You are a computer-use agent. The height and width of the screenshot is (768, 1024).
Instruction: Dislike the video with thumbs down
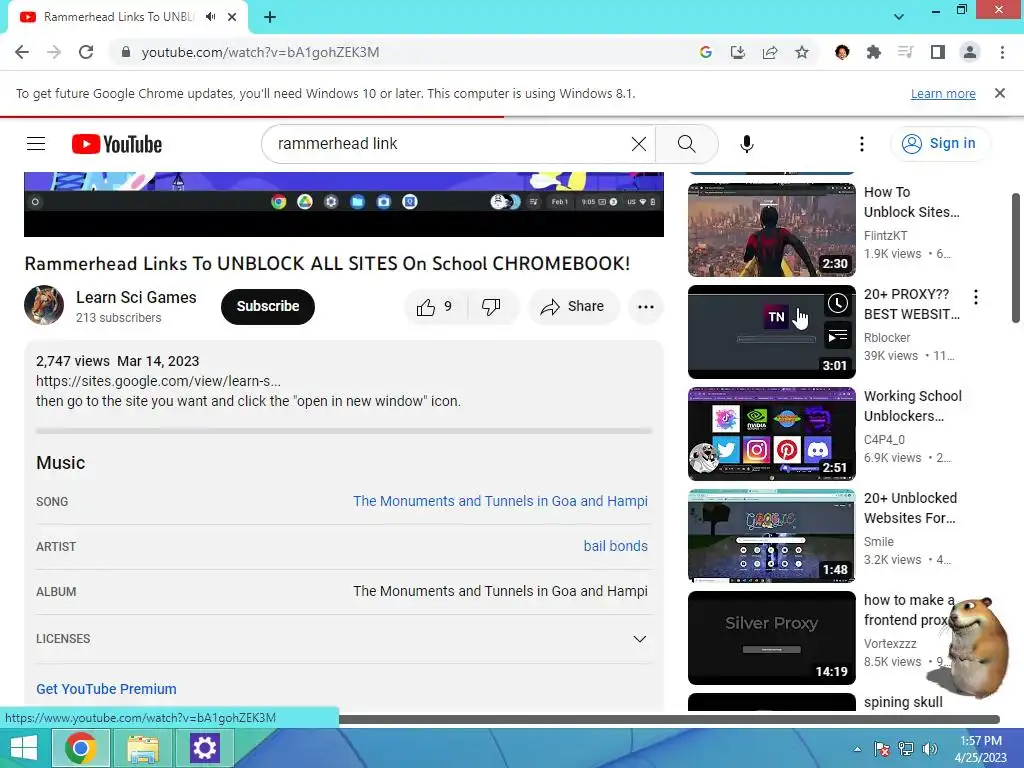[492, 306]
